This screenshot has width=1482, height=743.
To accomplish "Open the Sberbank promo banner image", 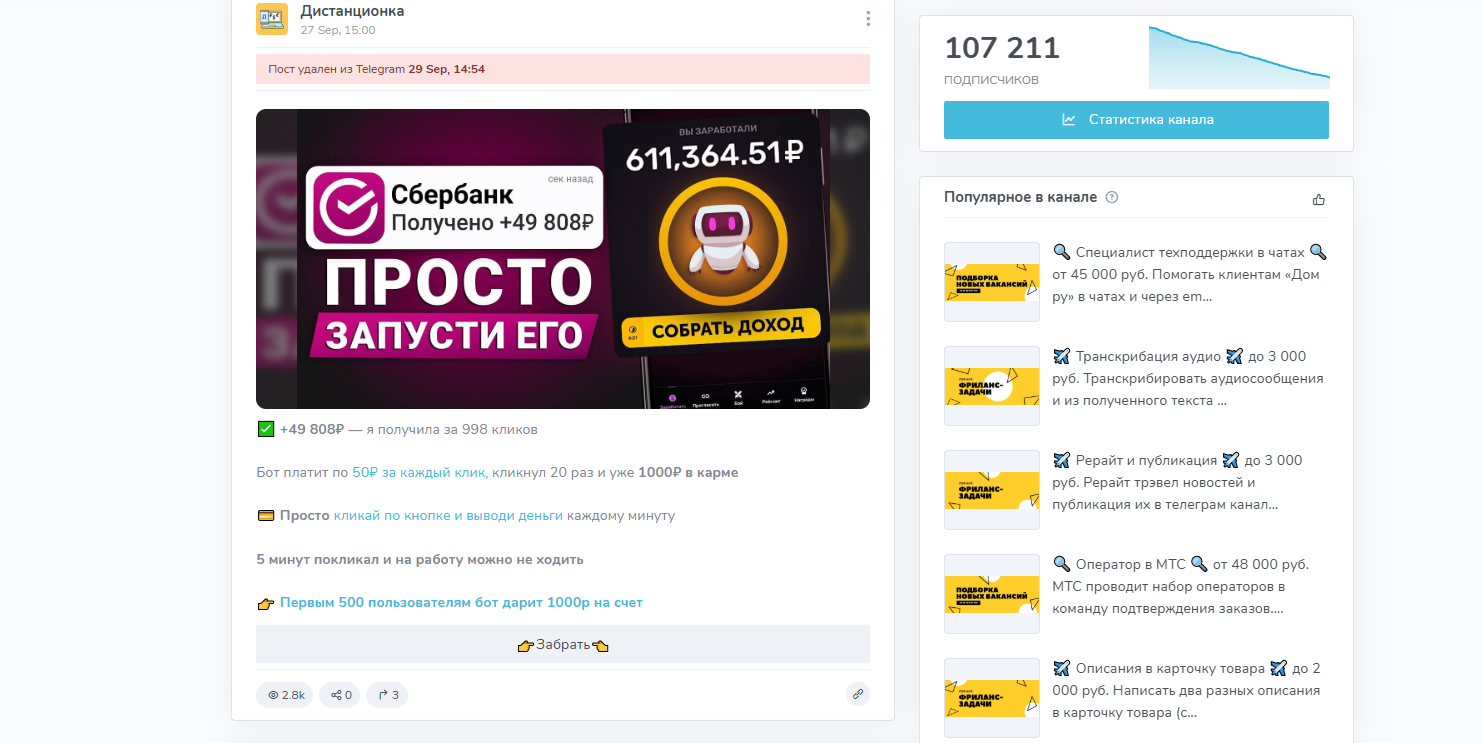I will [x=562, y=259].
